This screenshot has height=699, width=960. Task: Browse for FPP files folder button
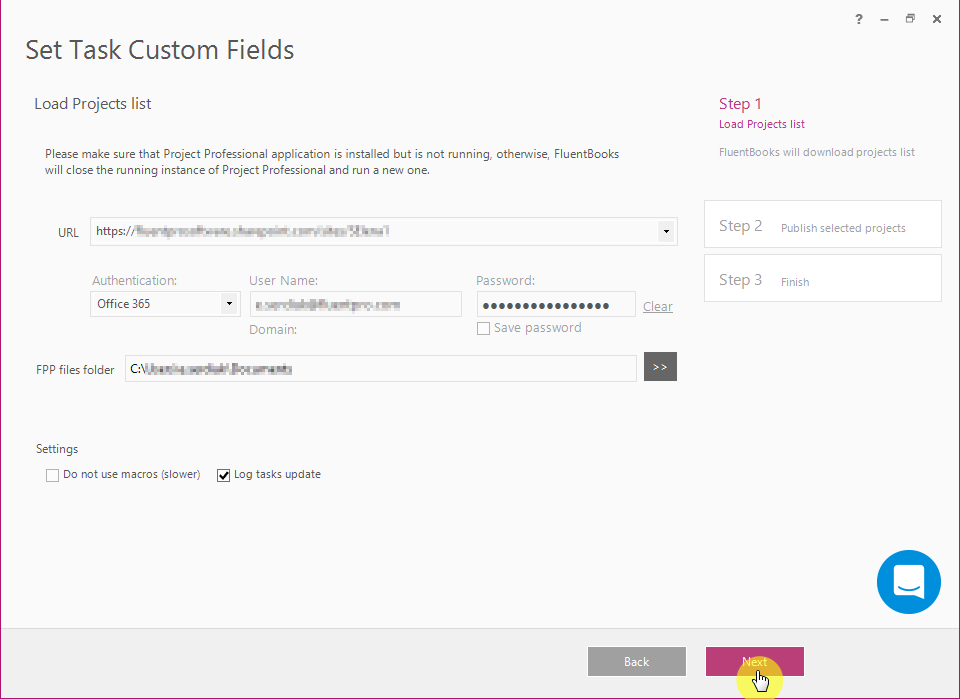point(660,367)
